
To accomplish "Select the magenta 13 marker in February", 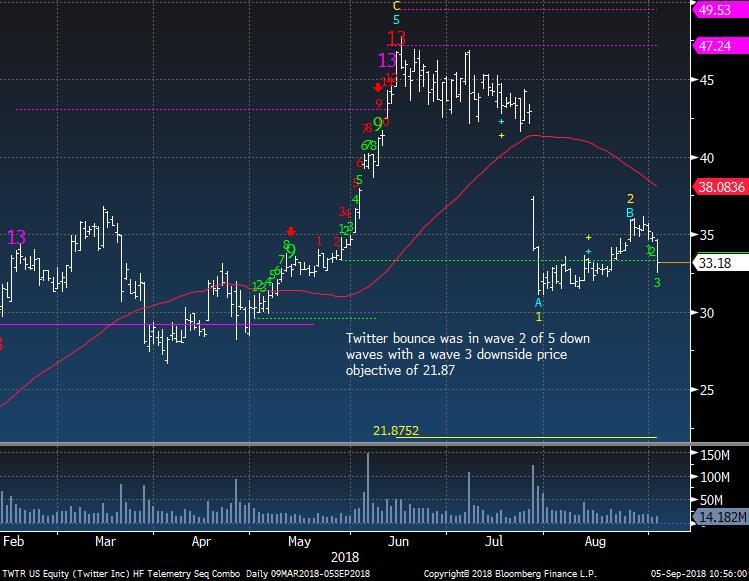I will tap(17, 237).
